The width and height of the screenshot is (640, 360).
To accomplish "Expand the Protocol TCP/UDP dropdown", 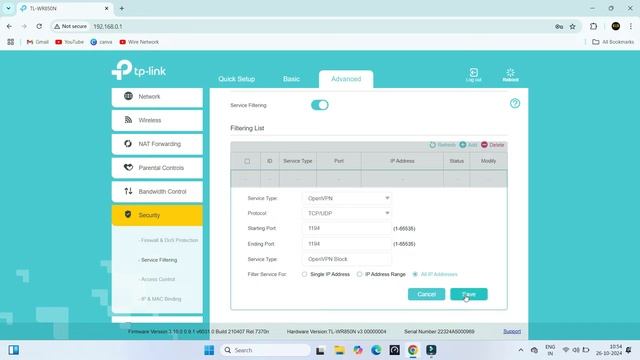I will pyautogui.click(x=347, y=213).
